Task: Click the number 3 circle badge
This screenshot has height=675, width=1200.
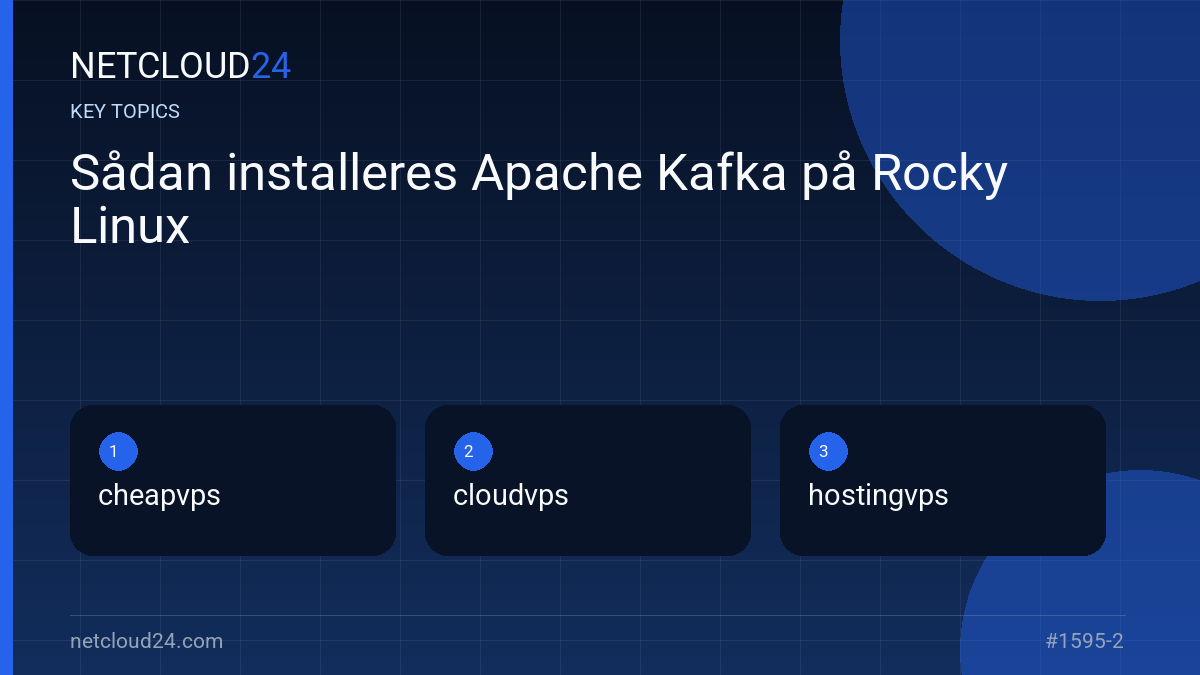Action: (828, 452)
